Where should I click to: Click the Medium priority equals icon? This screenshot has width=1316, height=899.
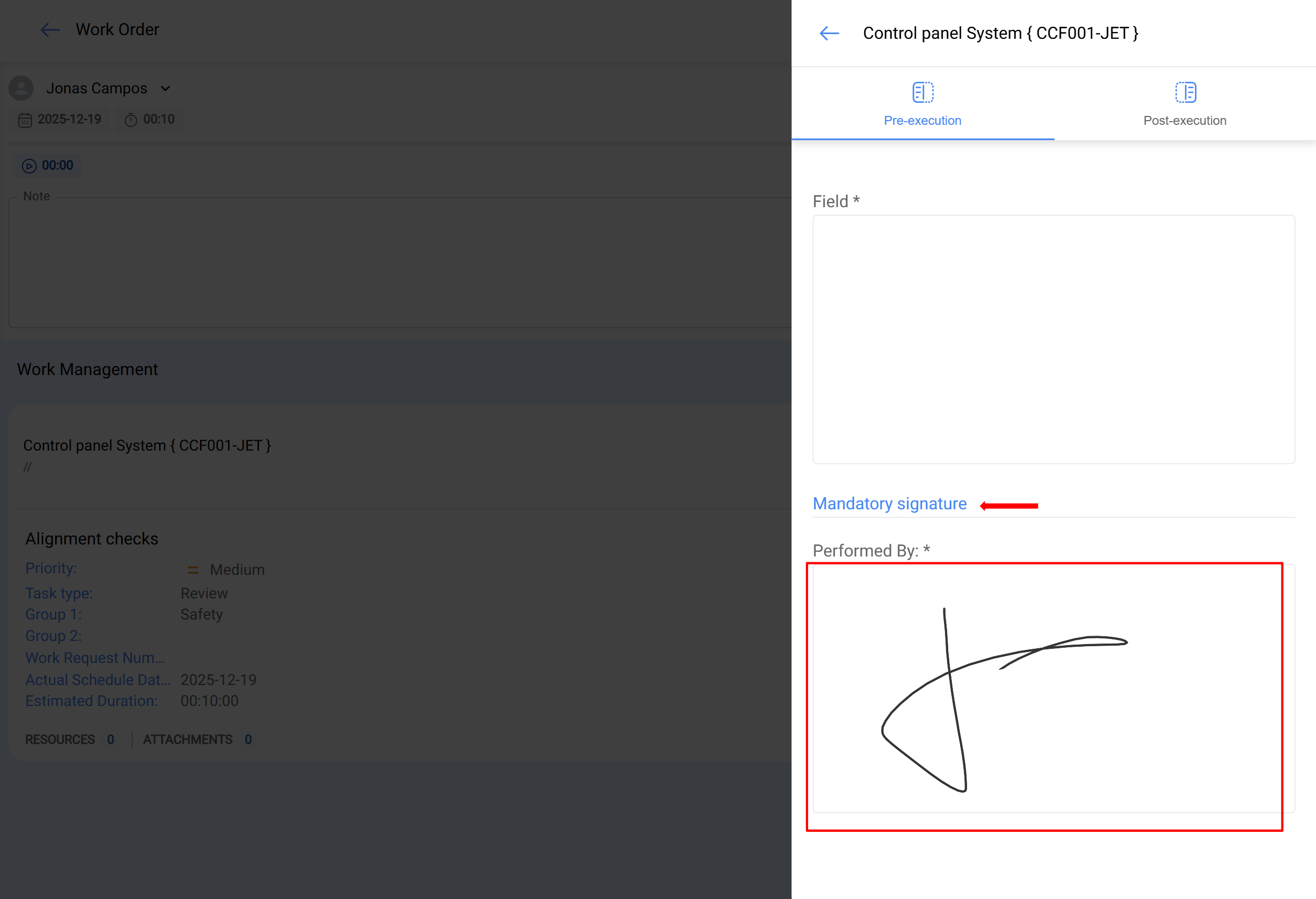[x=193, y=570]
